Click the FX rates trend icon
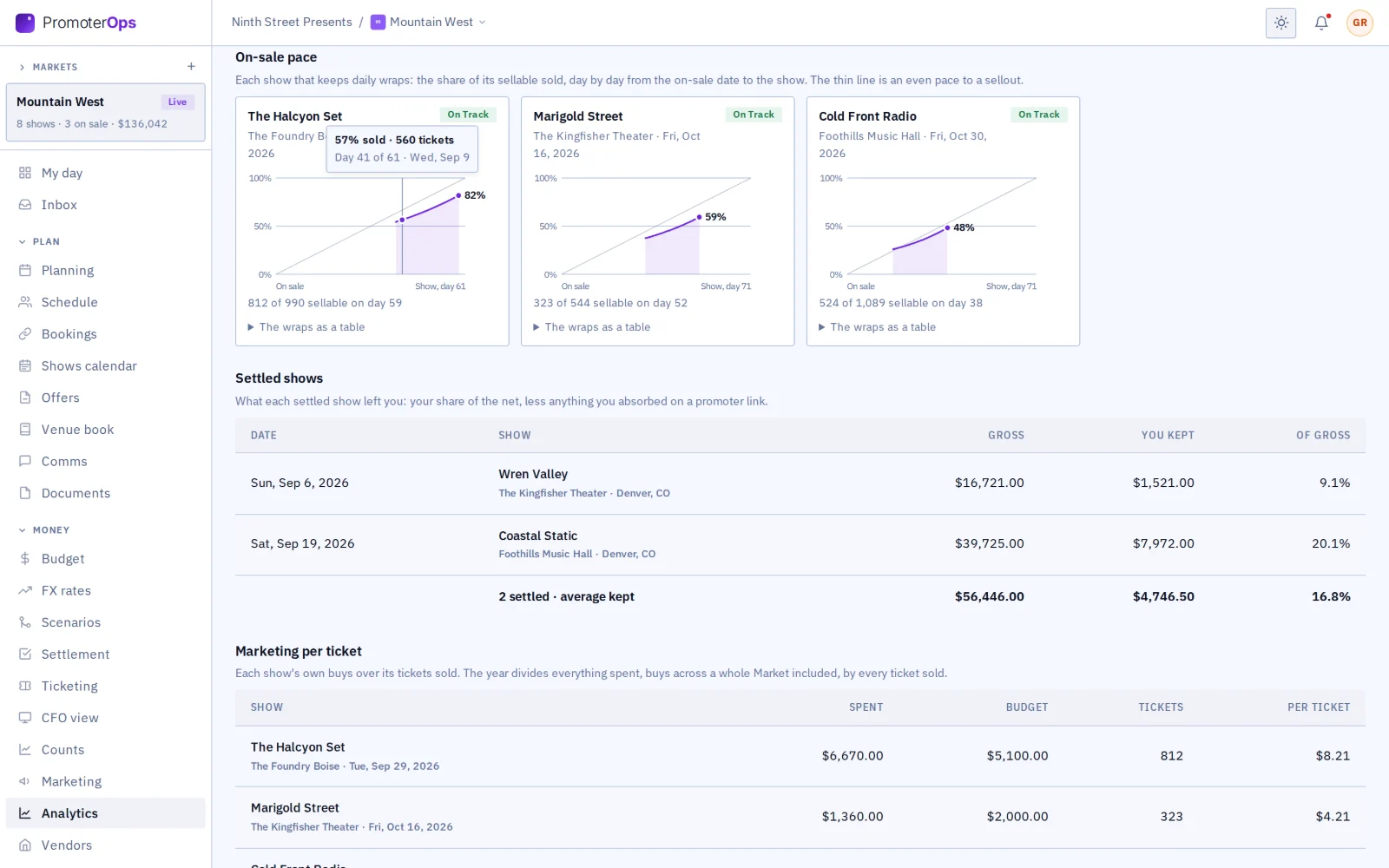The width and height of the screenshot is (1389, 868). click(25, 591)
